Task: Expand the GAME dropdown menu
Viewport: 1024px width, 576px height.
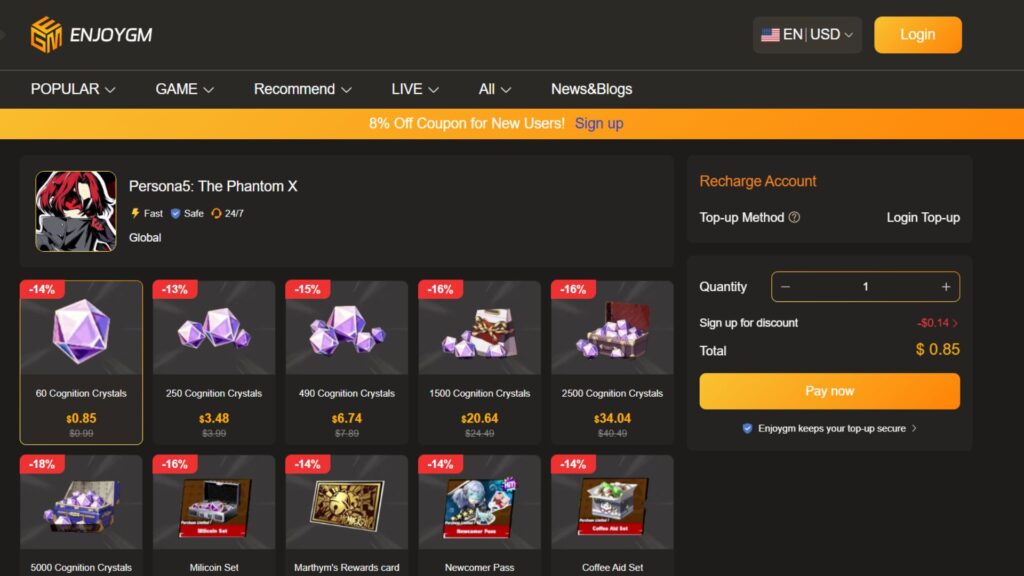Action: [x=184, y=89]
